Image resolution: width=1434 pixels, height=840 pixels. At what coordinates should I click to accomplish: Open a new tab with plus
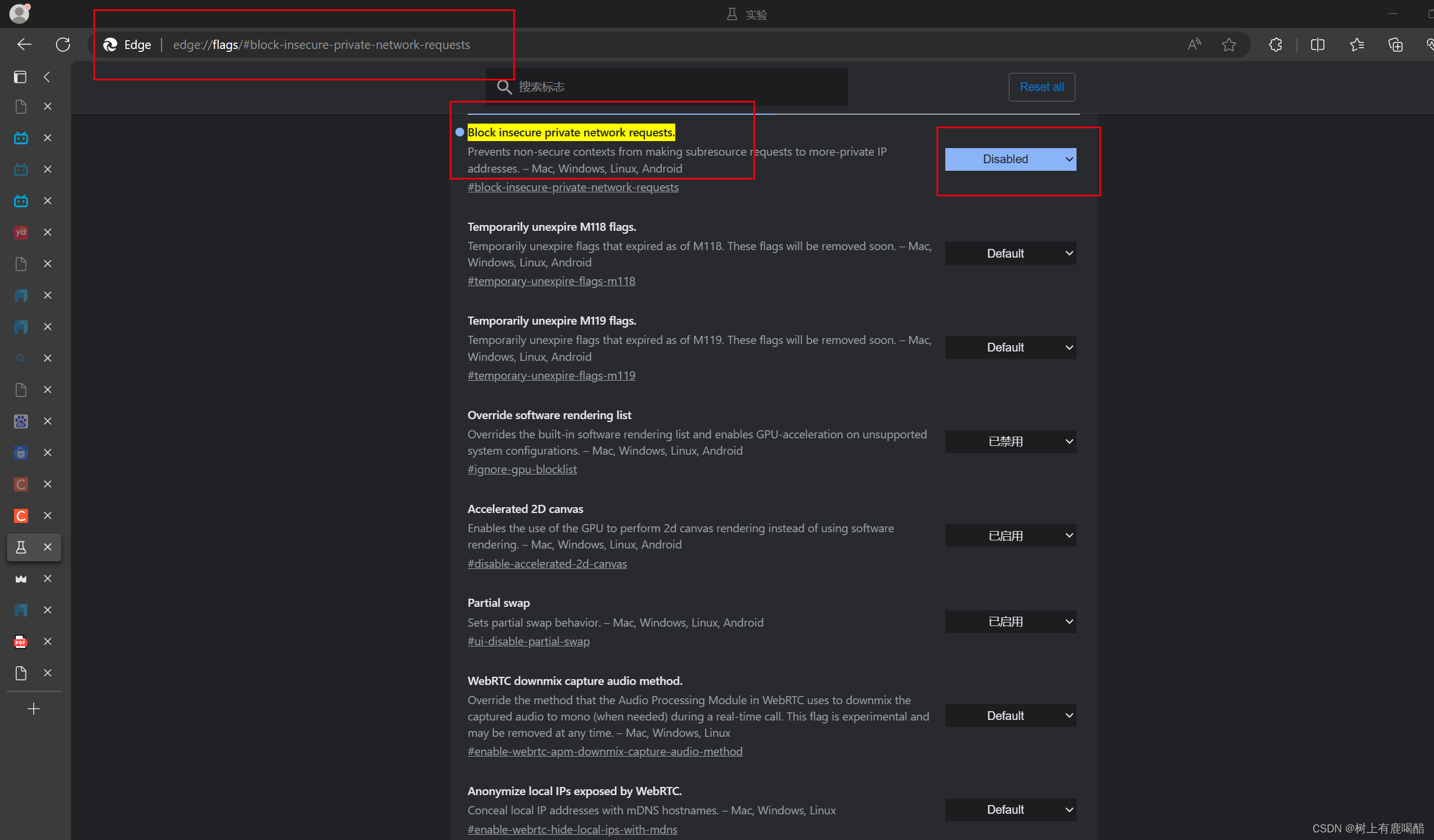(x=34, y=709)
